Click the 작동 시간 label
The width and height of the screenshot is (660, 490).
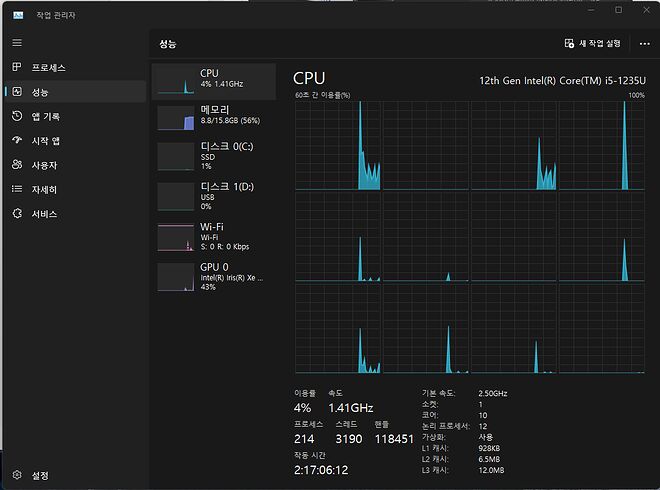tap(309, 455)
